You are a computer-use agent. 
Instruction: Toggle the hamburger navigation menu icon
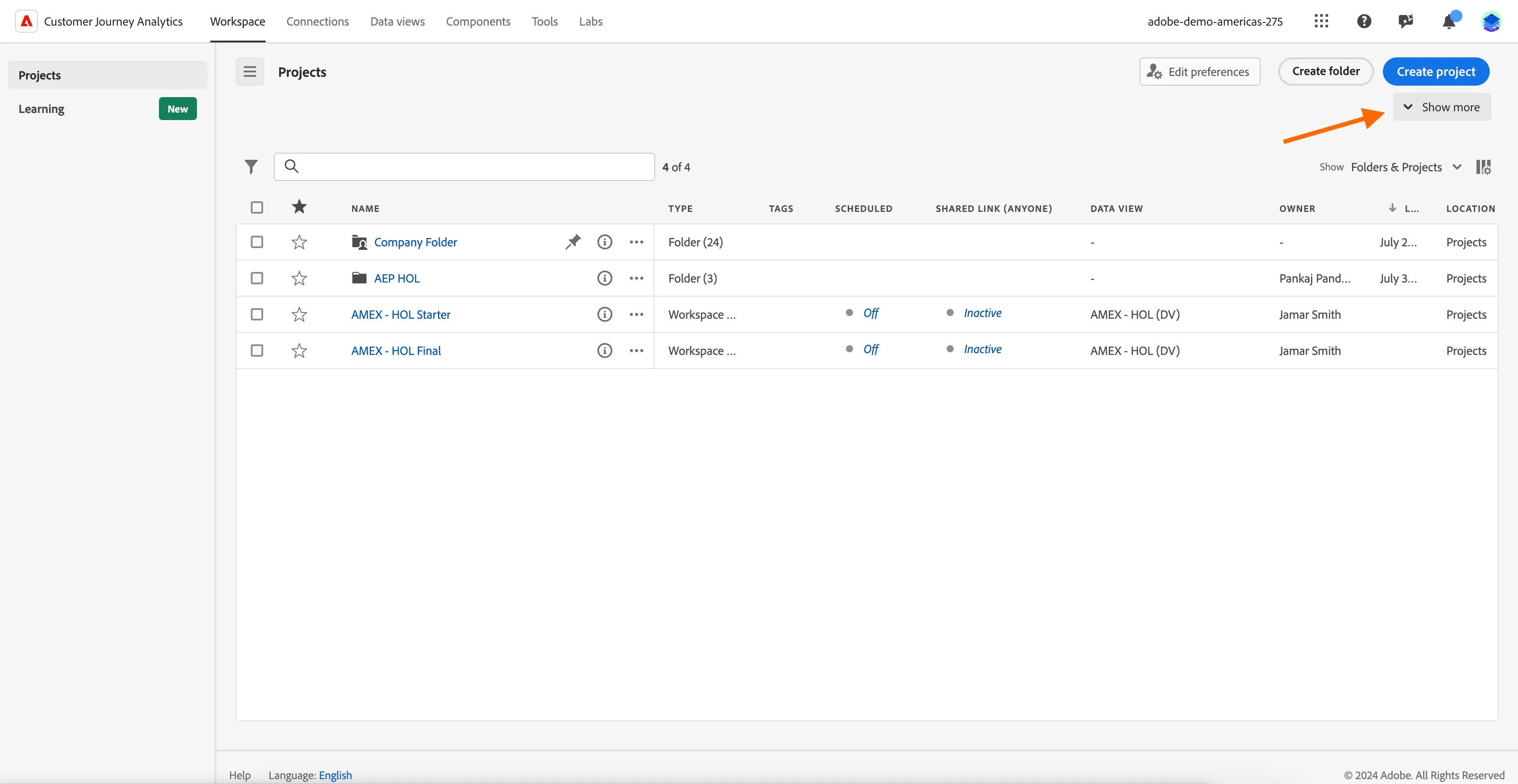[250, 72]
